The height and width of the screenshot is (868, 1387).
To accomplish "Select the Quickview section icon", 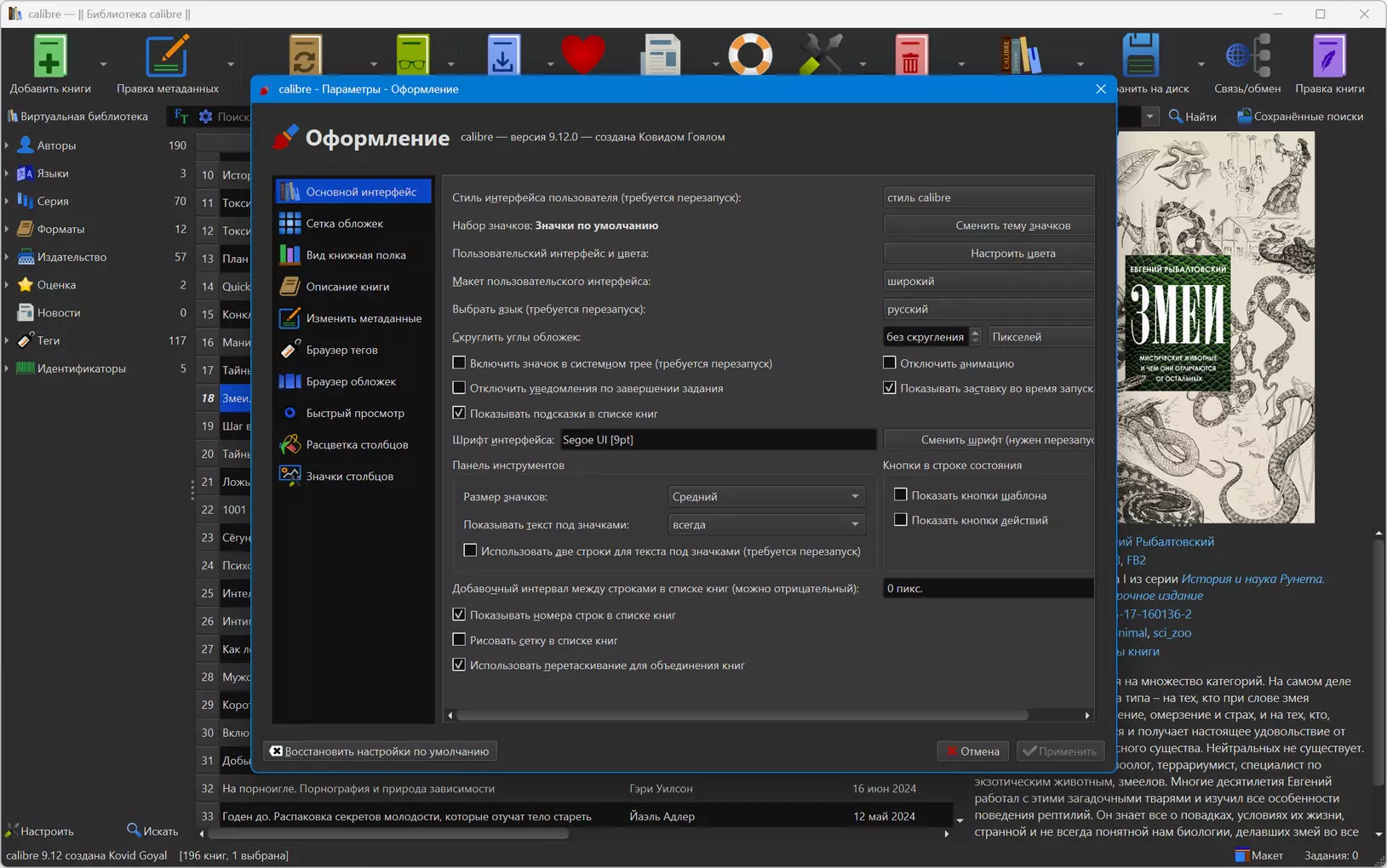I will pos(289,413).
